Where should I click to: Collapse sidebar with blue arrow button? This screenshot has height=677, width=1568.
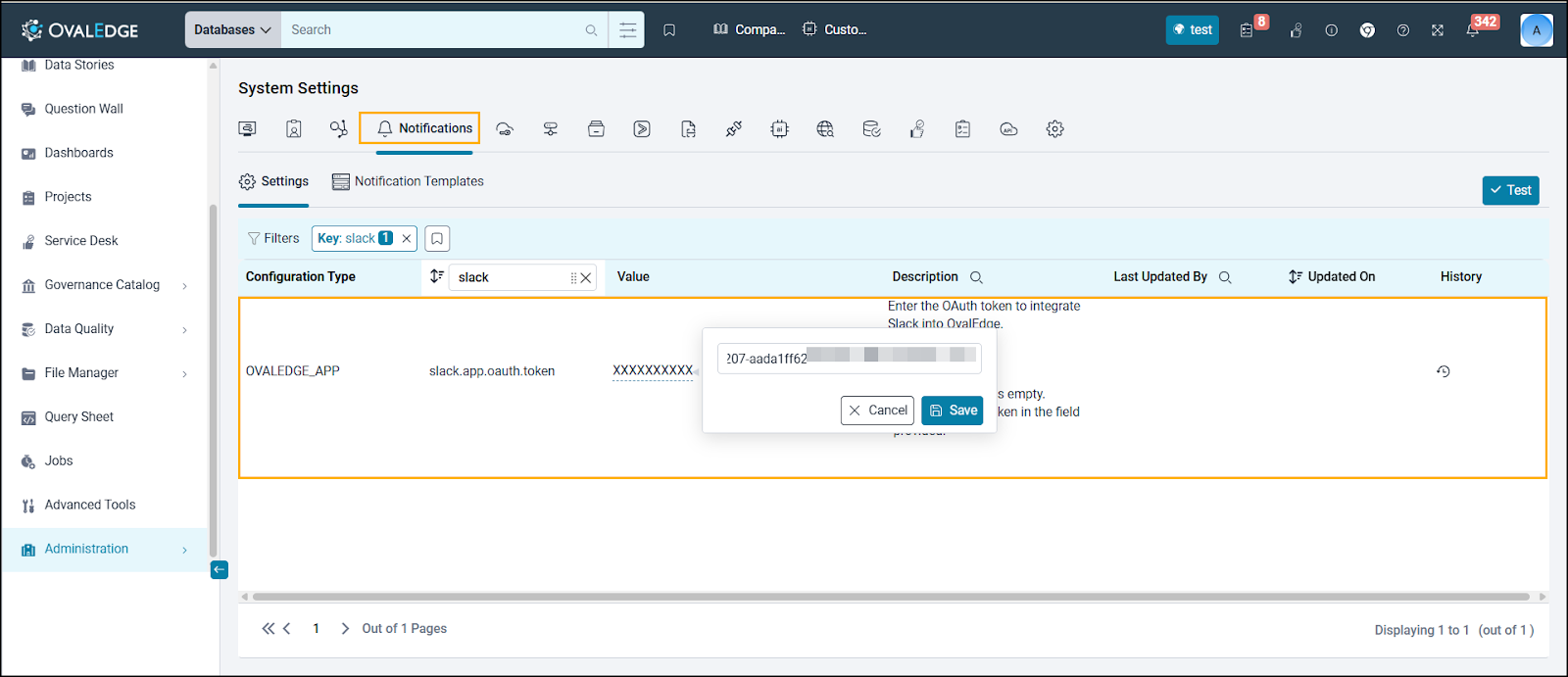pos(220,570)
